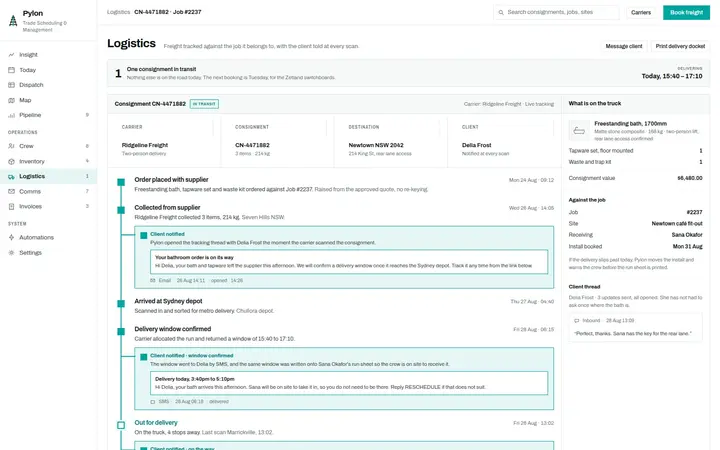Image resolution: width=720 pixels, height=450 pixels.
Task: Click the Invoices document icon
Action: 11,207
